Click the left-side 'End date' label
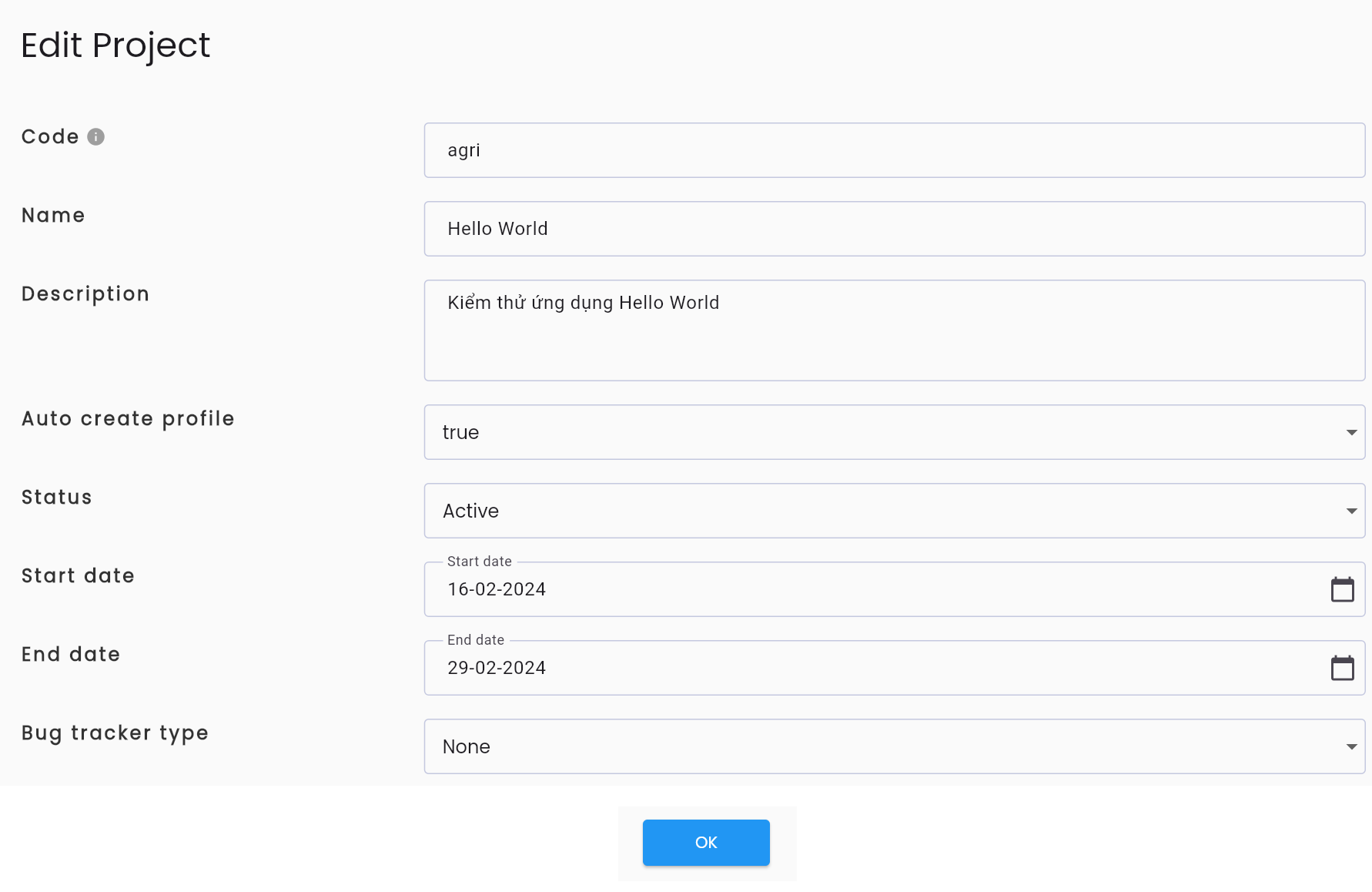The height and width of the screenshot is (892, 1372). (71, 654)
